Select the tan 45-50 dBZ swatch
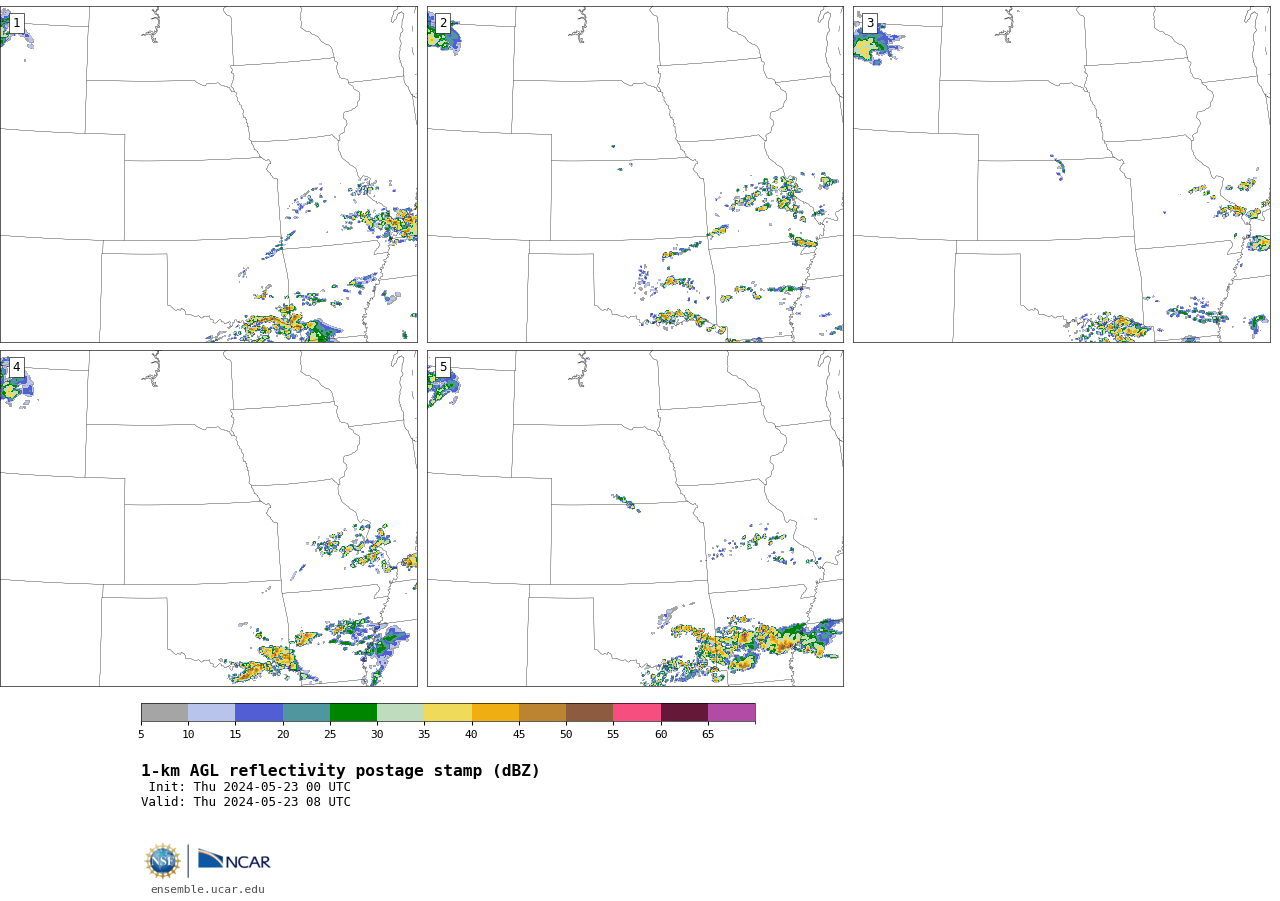The height and width of the screenshot is (901, 1280). pyautogui.click(x=542, y=713)
